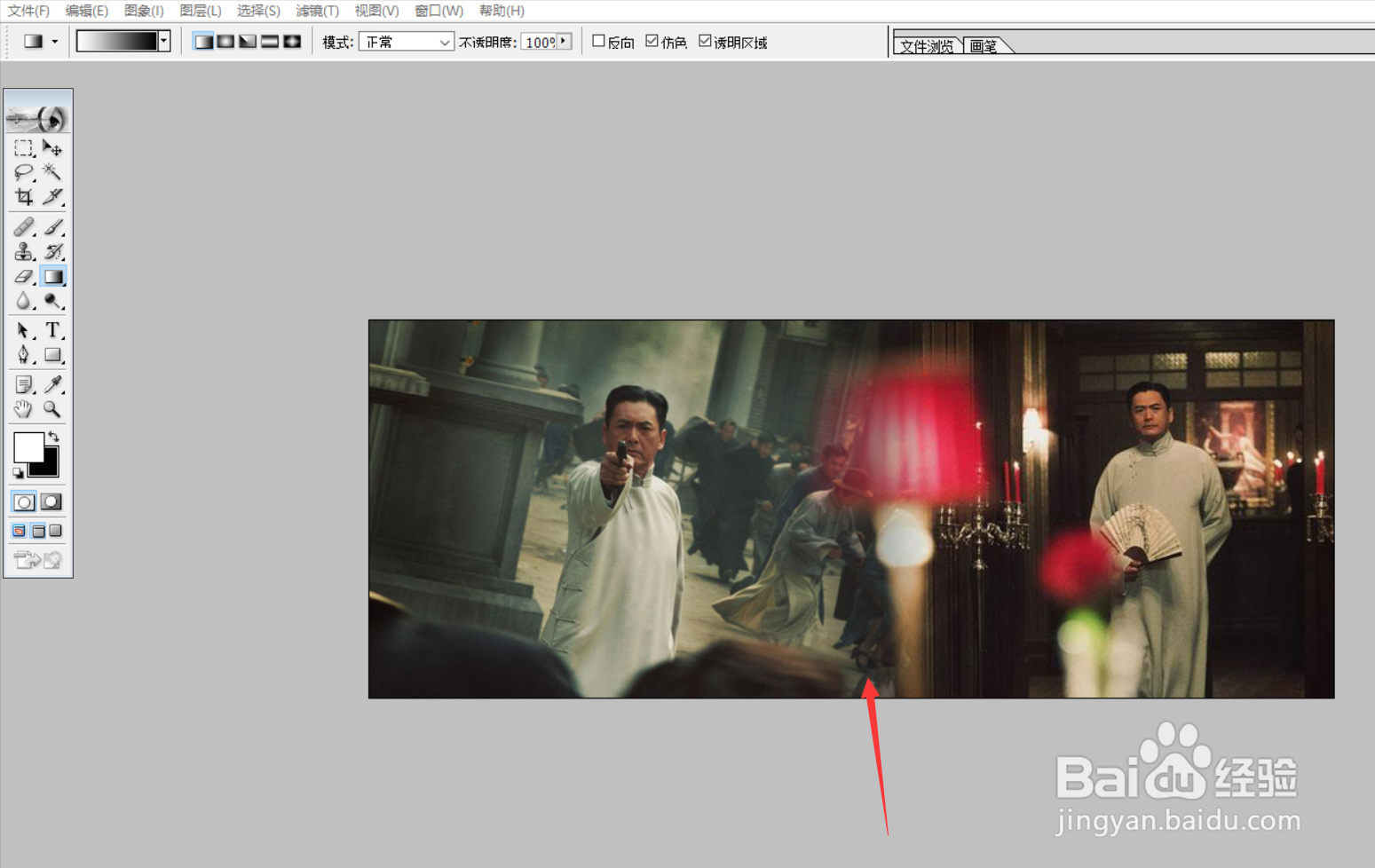1375x868 pixels.
Task: Switch to the 文件浏览 tab
Action: tap(927, 46)
